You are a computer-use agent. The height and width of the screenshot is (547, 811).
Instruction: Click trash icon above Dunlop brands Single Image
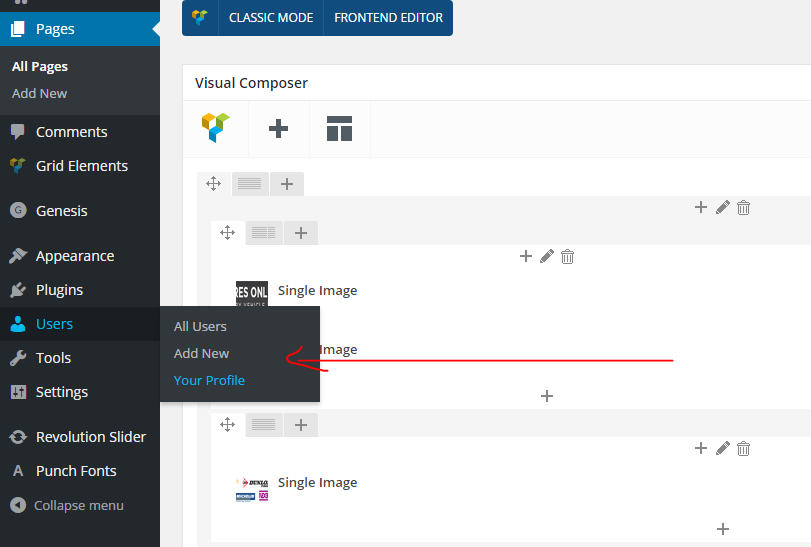click(743, 448)
